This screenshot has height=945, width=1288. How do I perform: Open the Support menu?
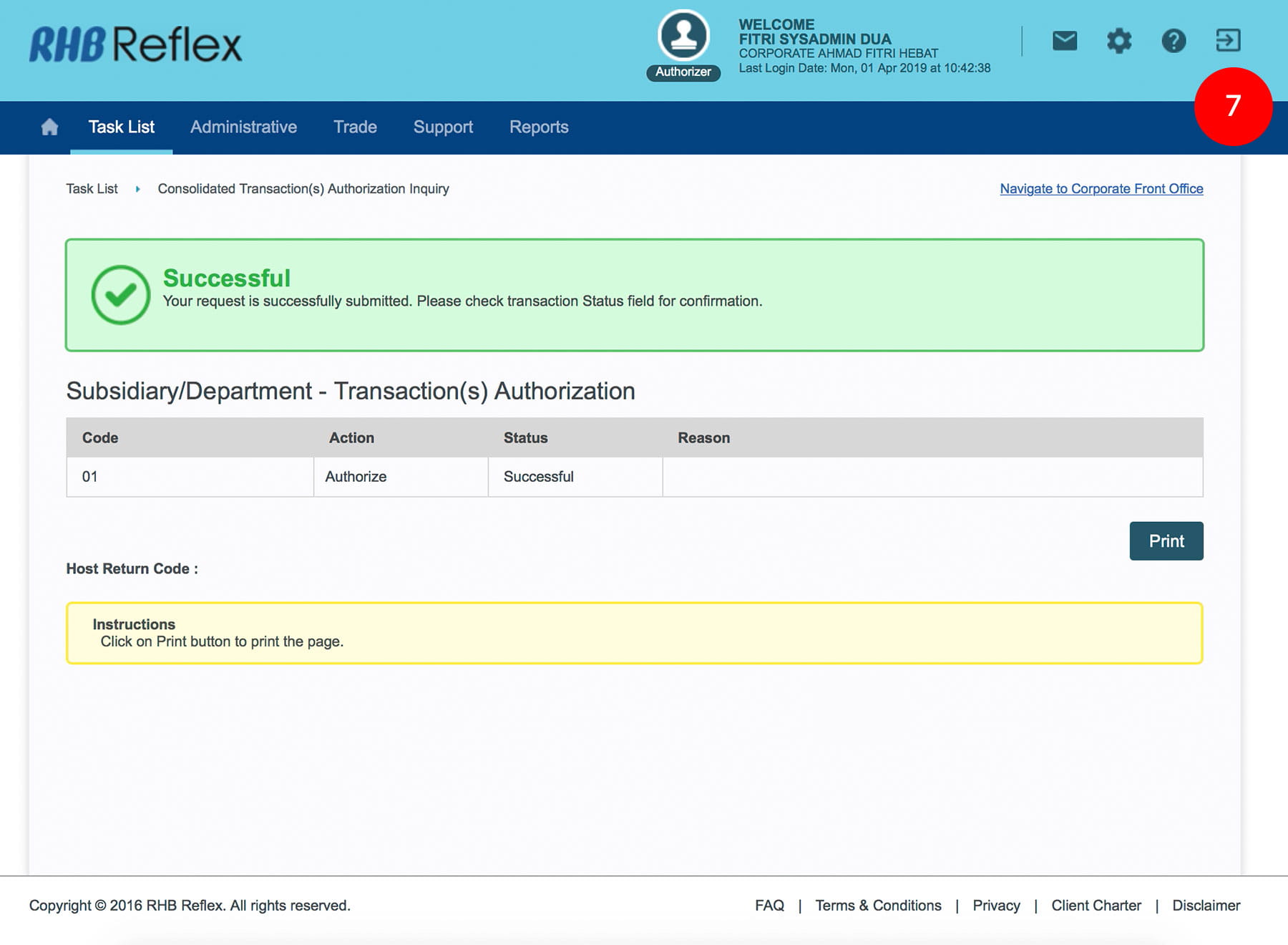tap(443, 127)
